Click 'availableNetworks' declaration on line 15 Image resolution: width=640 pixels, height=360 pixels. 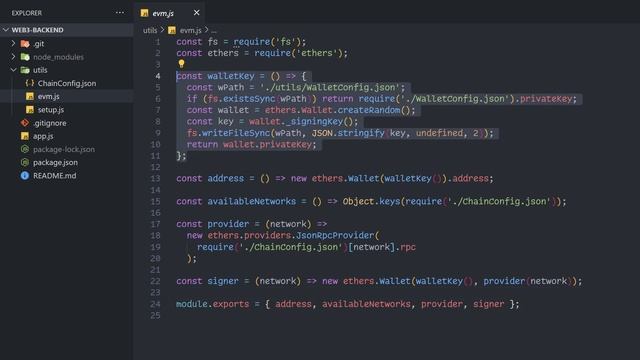tap(251, 201)
